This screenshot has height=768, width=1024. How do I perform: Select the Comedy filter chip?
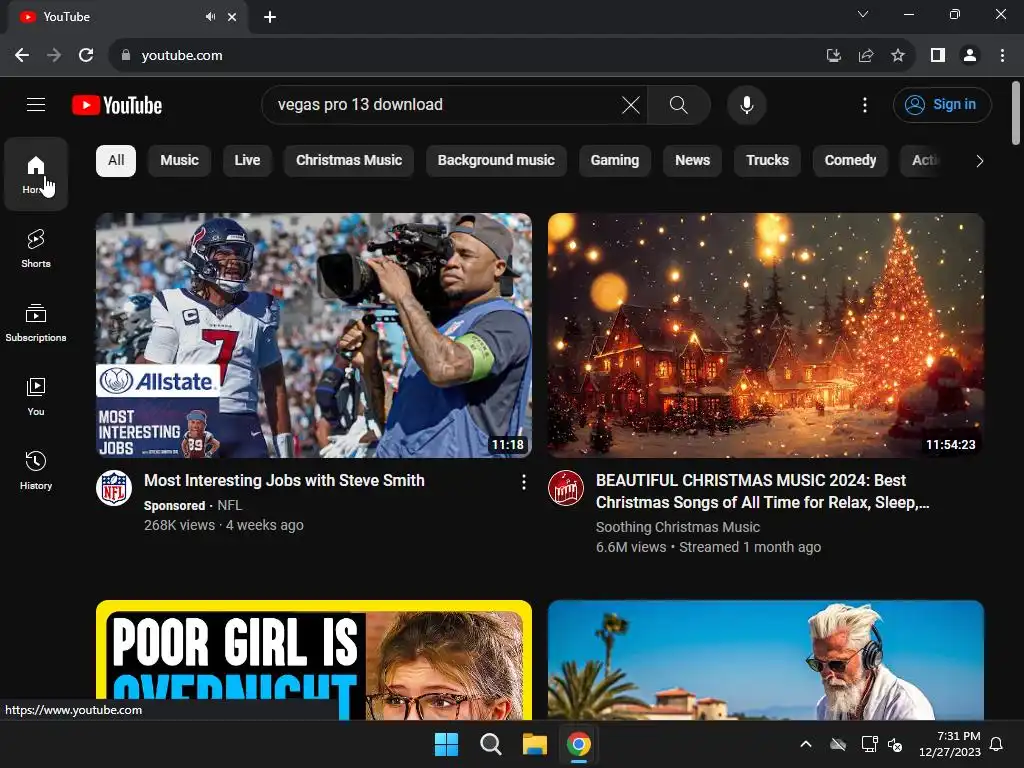coord(850,161)
